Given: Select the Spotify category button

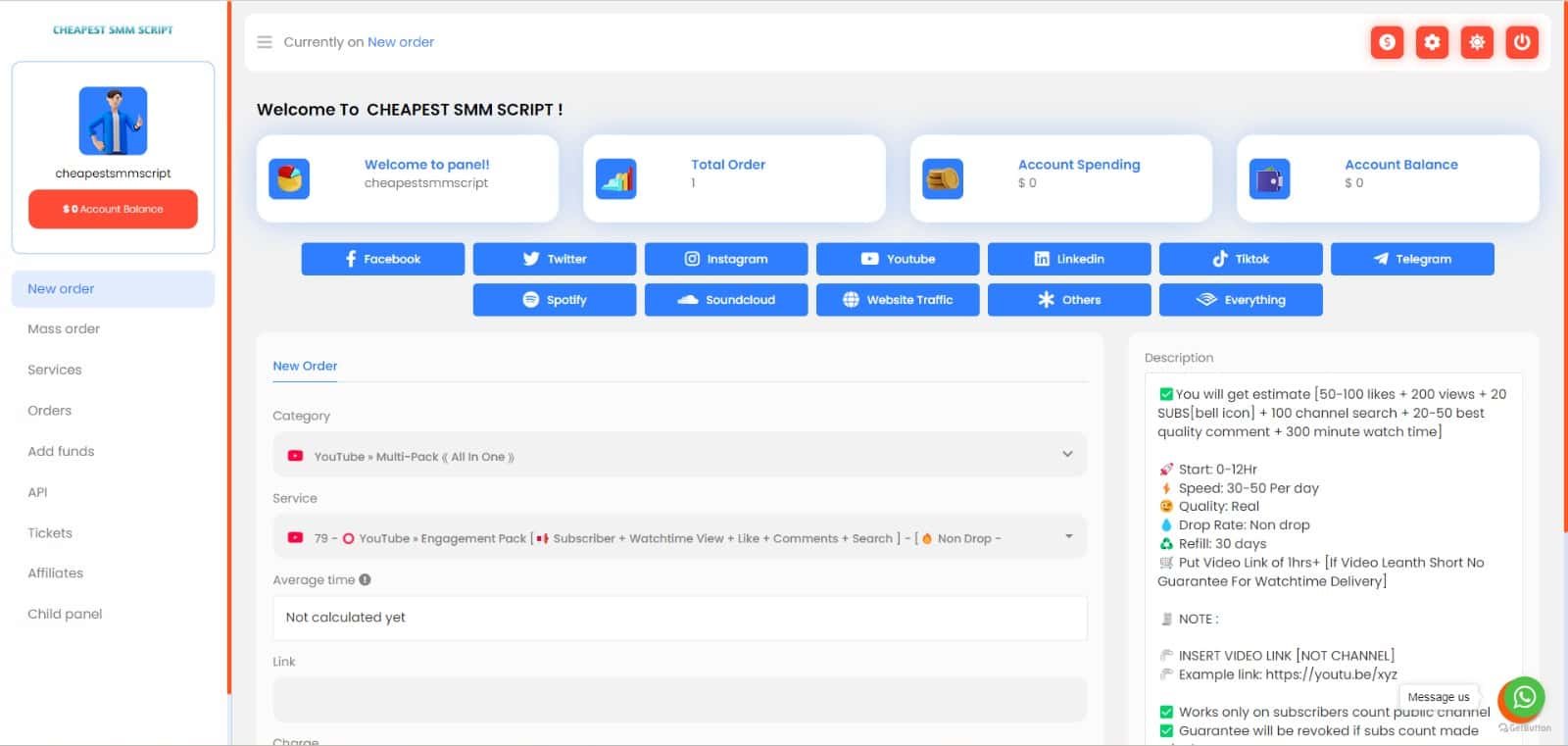Looking at the screenshot, I should pyautogui.click(x=554, y=300).
